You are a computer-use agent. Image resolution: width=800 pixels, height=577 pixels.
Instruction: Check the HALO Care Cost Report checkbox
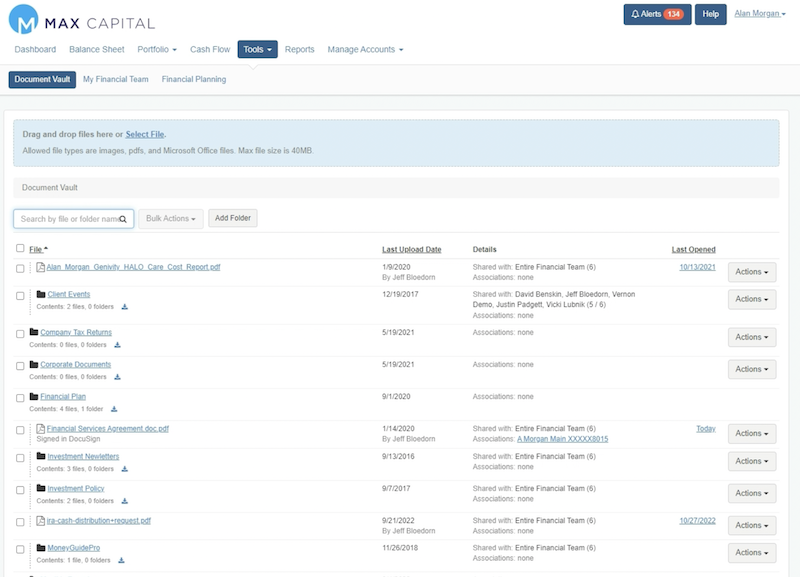tap(20, 269)
